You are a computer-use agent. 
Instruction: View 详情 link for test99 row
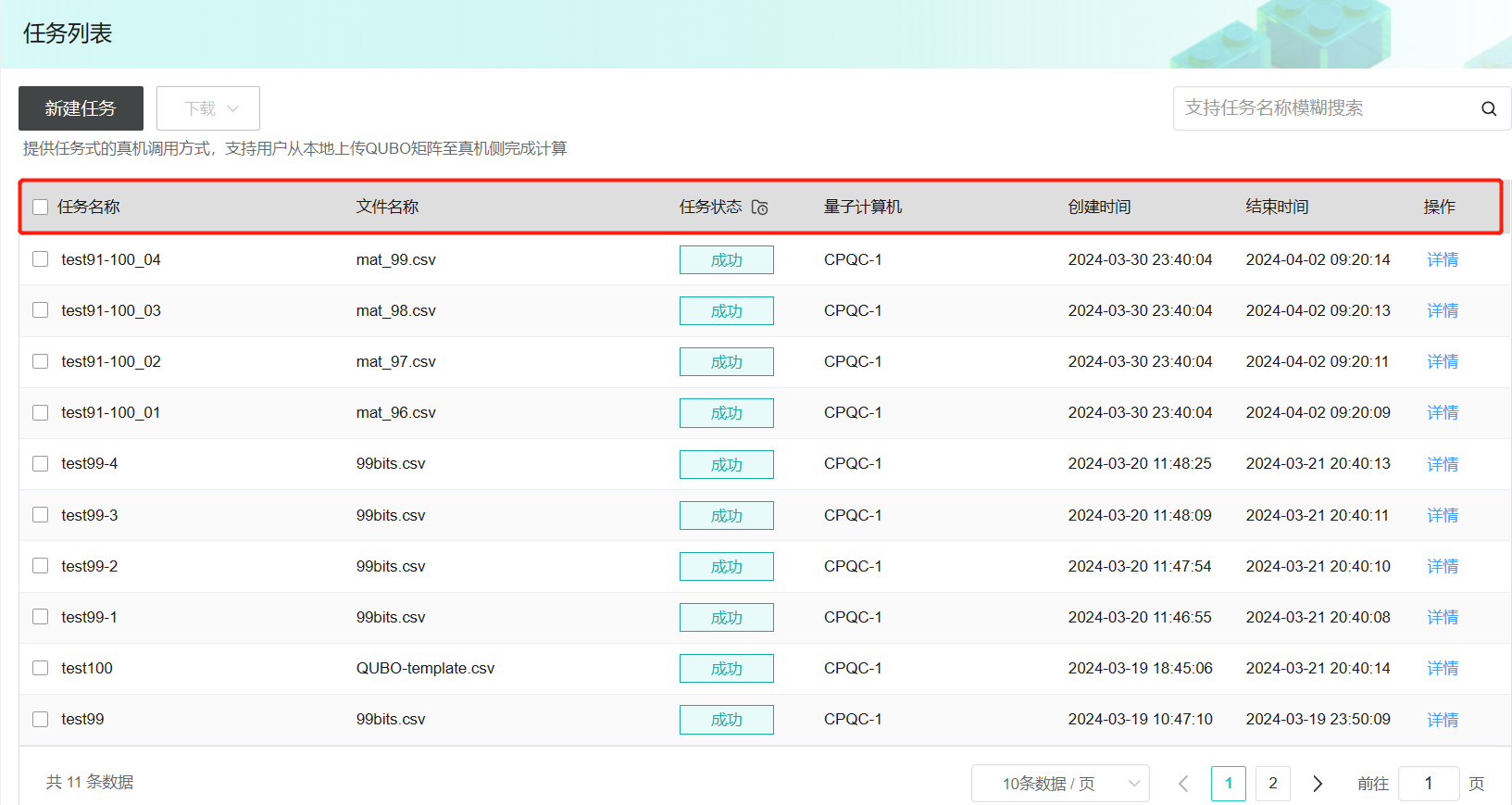click(x=1442, y=720)
